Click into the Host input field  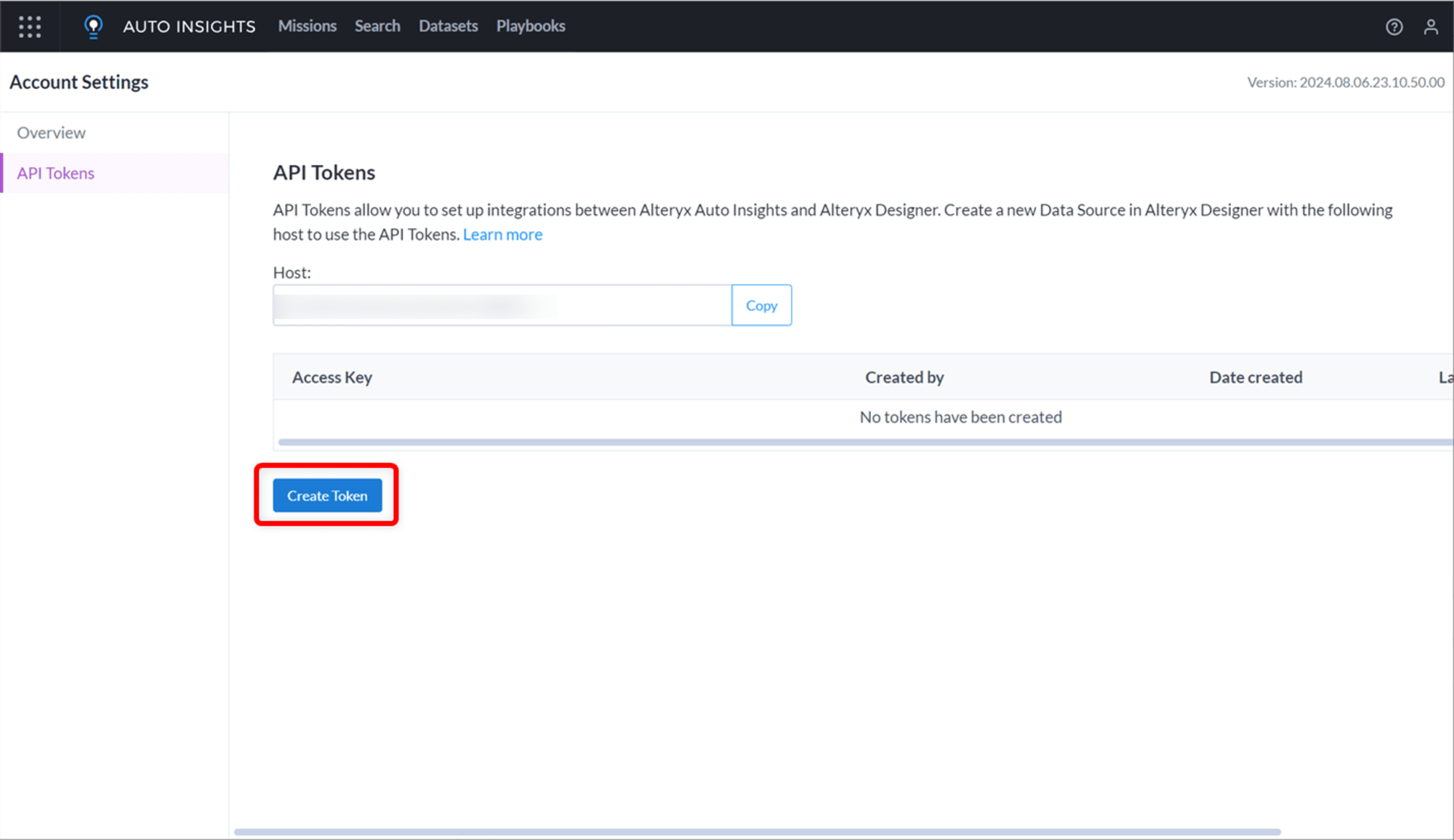tap(502, 305)
